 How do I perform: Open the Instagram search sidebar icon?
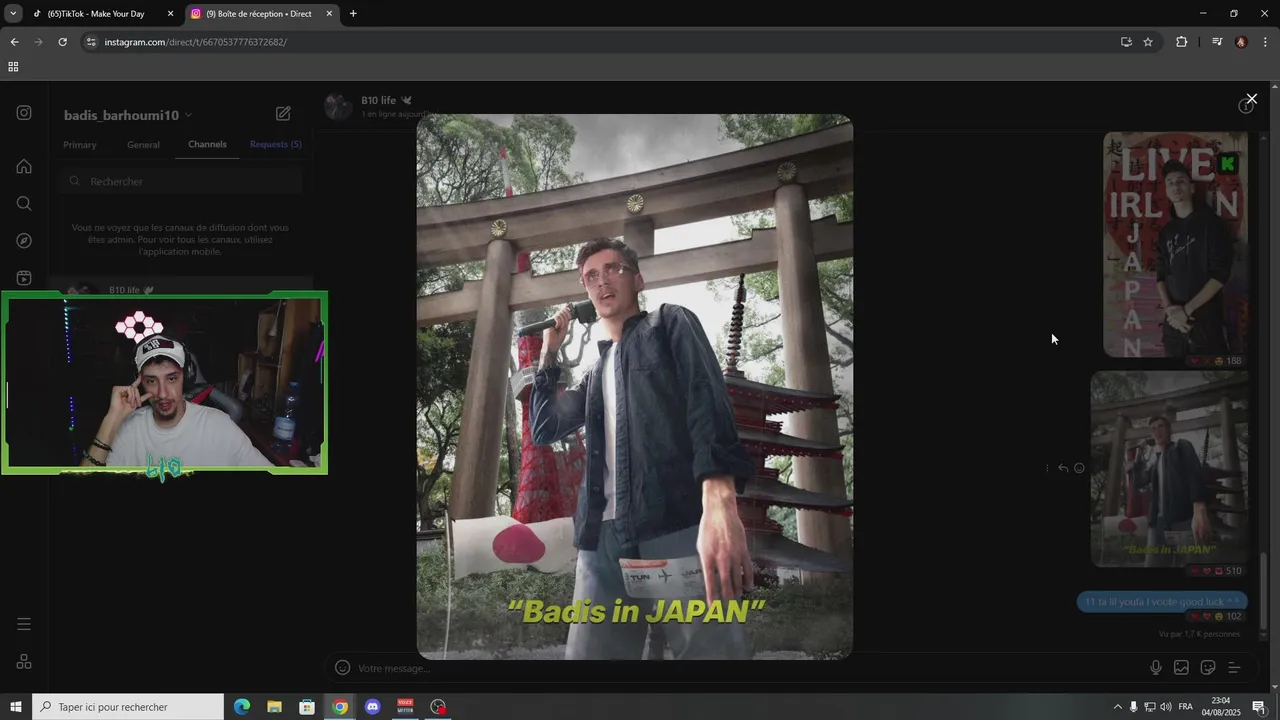24,203
